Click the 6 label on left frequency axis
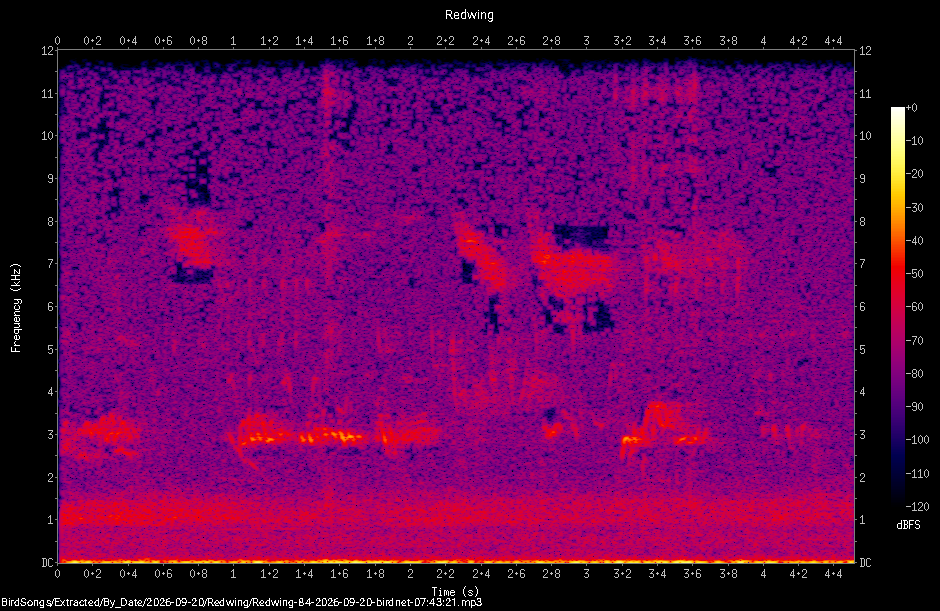The height and width of the screenshot is (611, 940). click(50, 306)
